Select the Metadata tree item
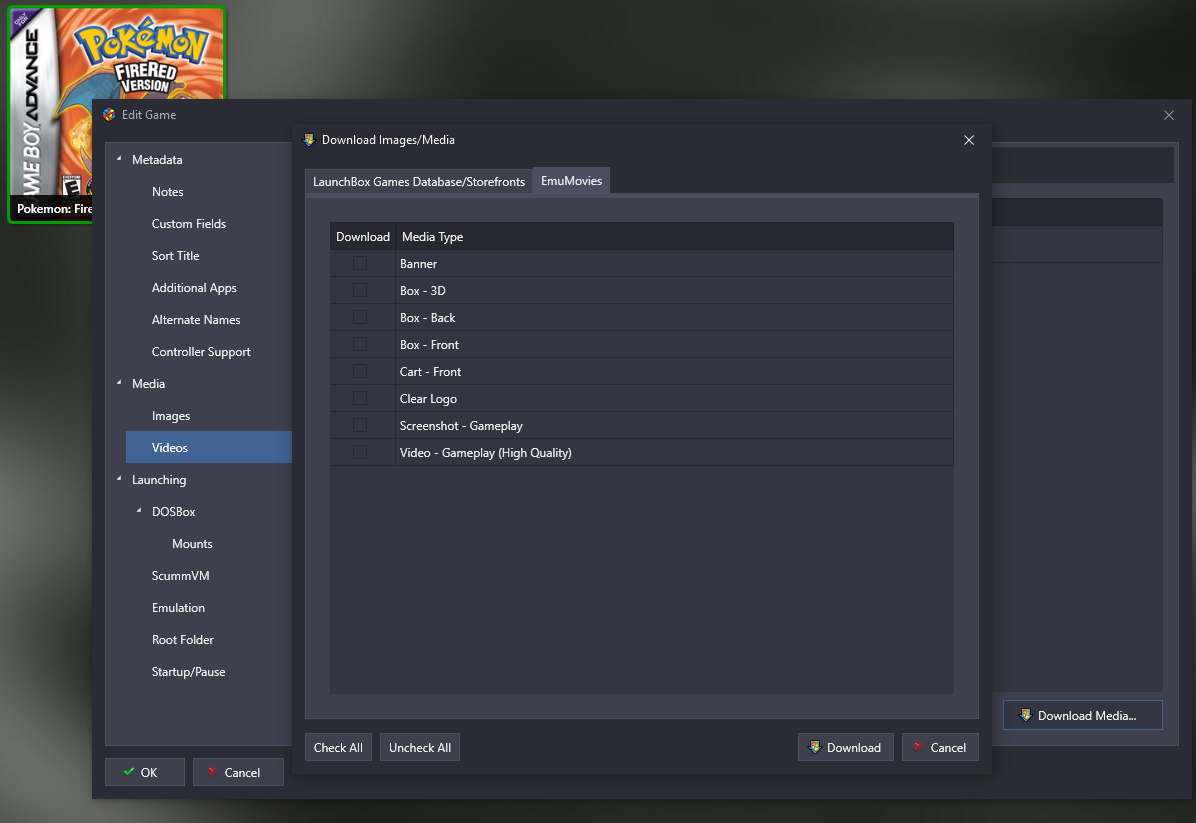1196x823 pixels. (157, 159)
